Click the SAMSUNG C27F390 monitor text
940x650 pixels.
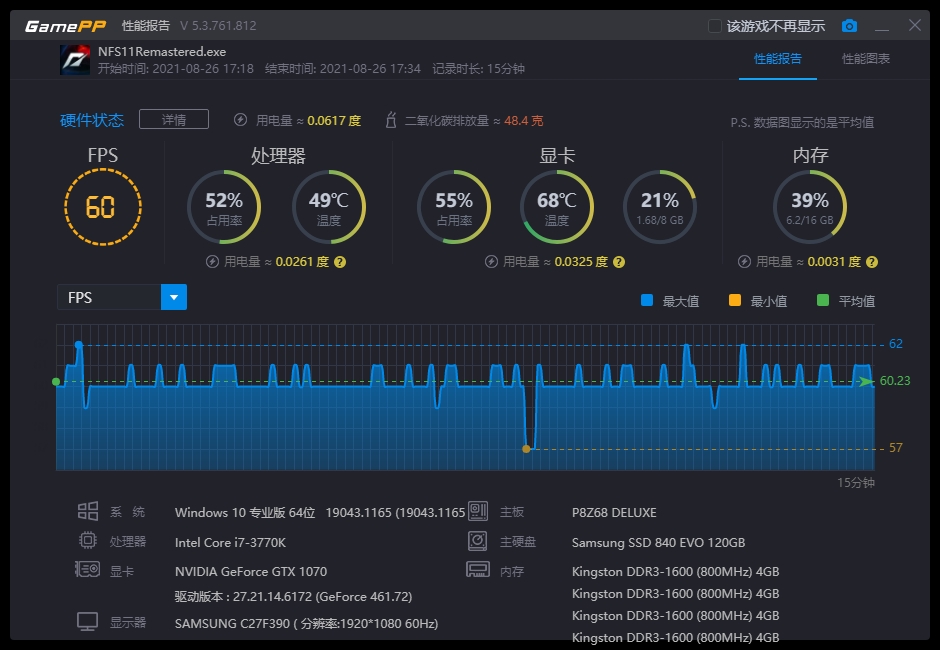click(306, 624)
